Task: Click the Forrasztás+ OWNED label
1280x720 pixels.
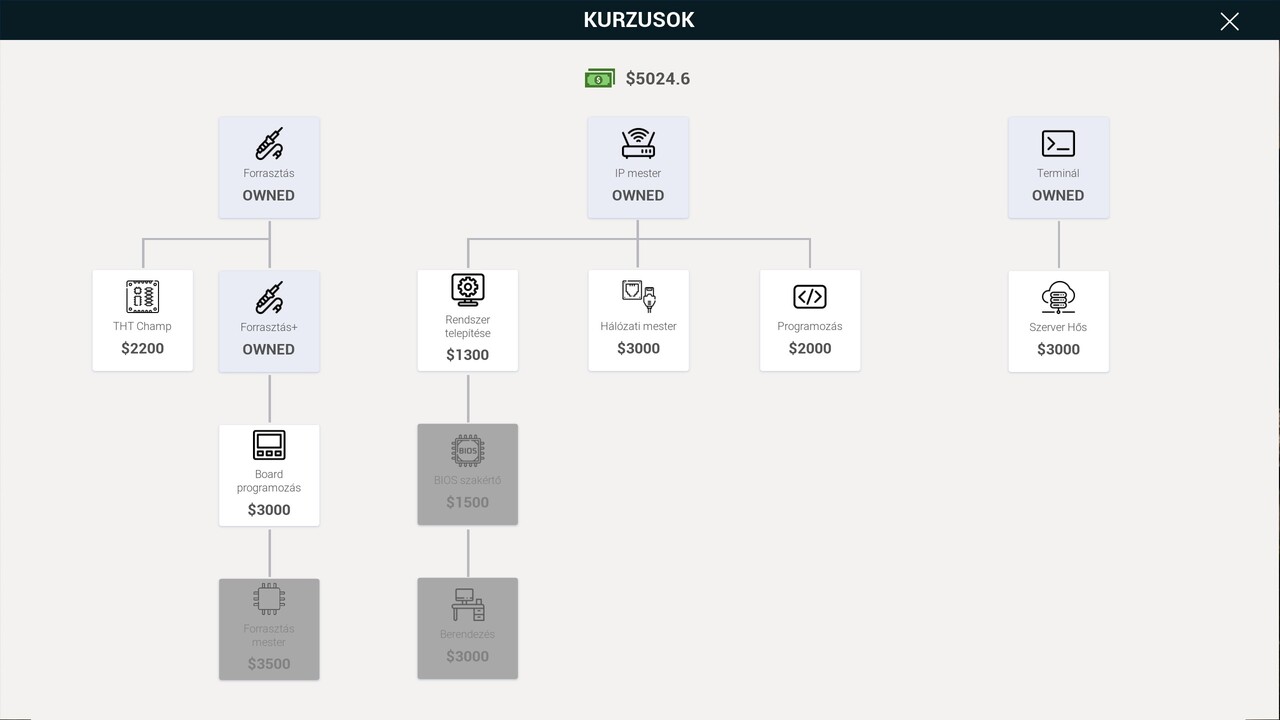Action: pyautogui.click(x=269, y=349)
